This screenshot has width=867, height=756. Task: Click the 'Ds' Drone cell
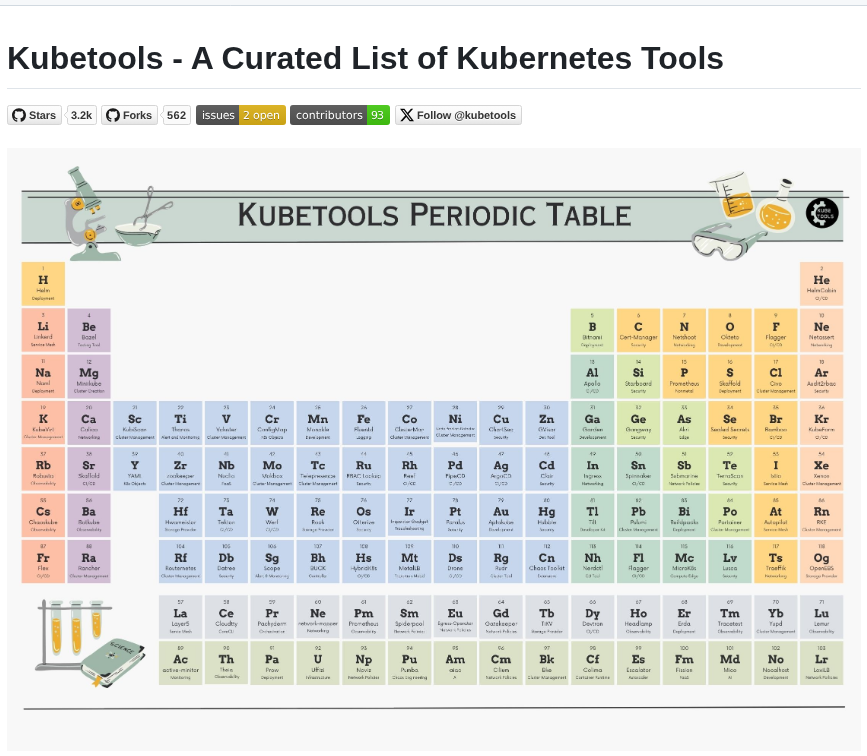point(455,561)
